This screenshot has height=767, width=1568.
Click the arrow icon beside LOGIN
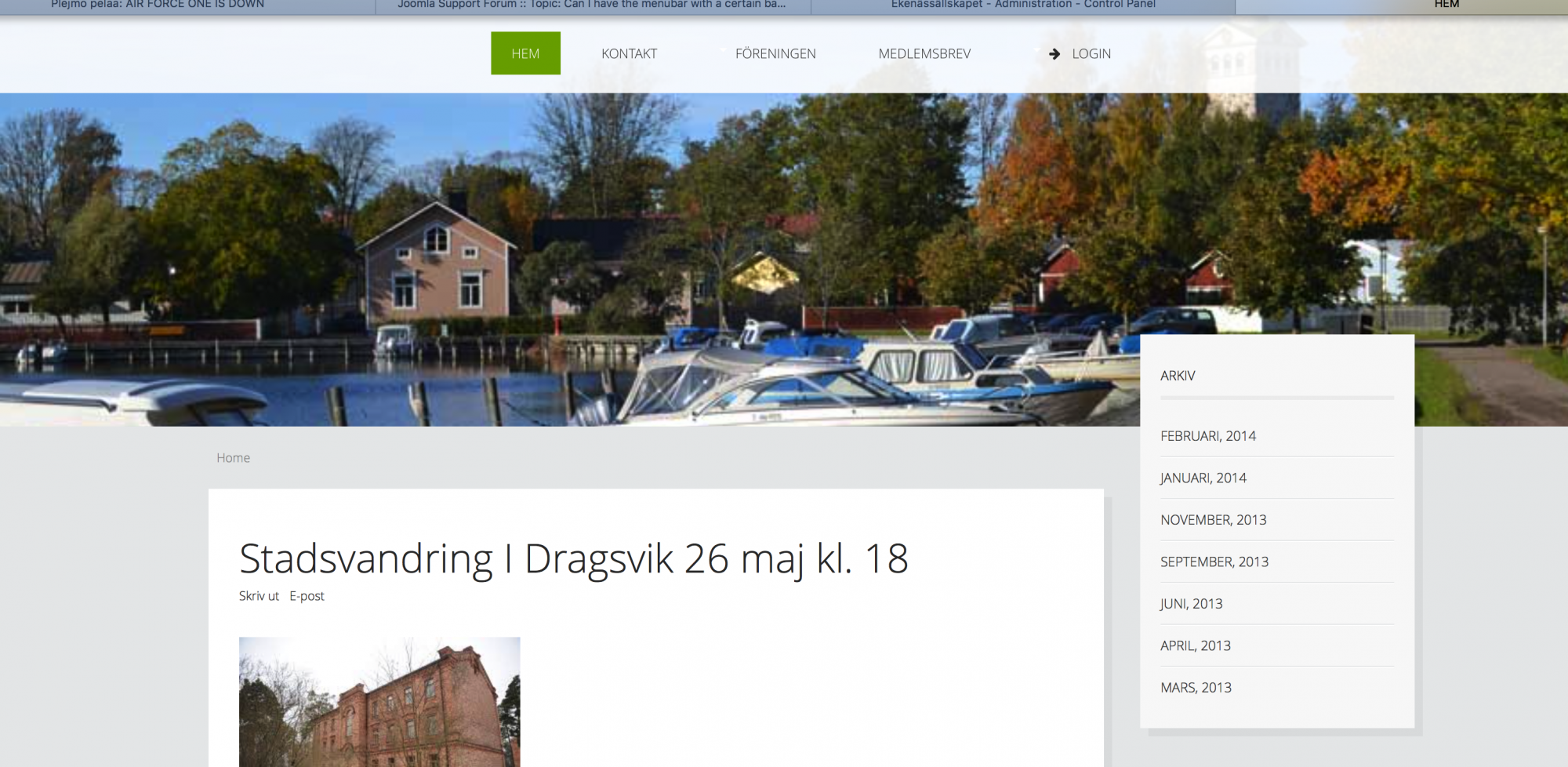[x=1054, y=53]
